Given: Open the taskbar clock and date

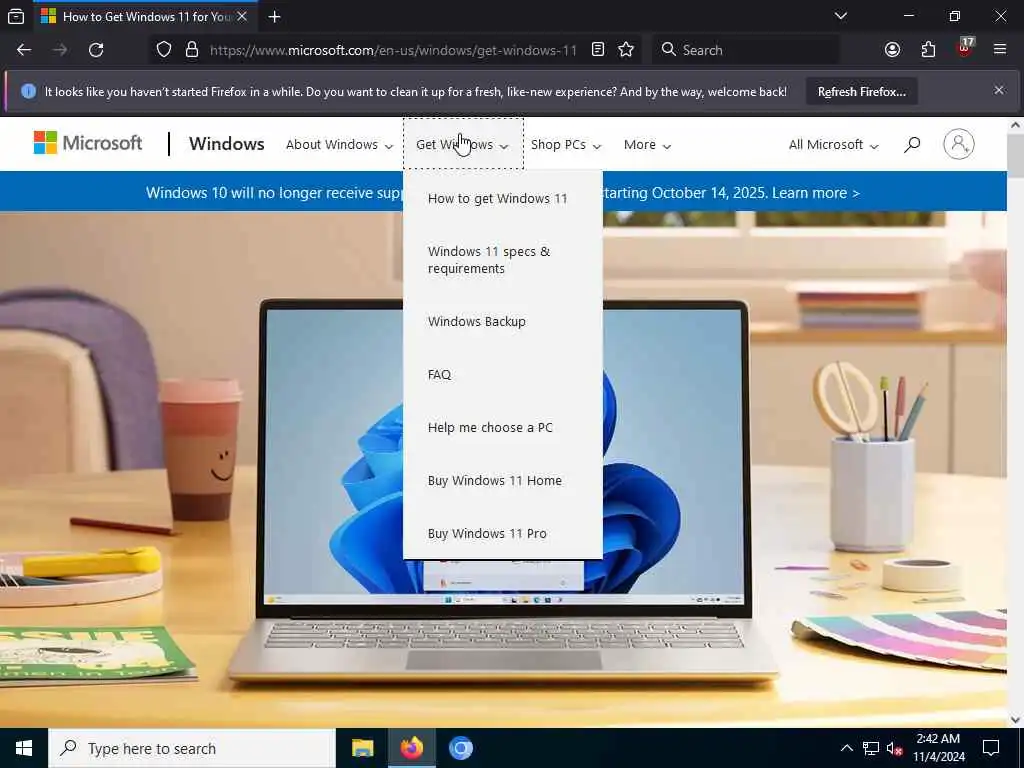Looking at the screenshot, I should [x=938, y=748].
